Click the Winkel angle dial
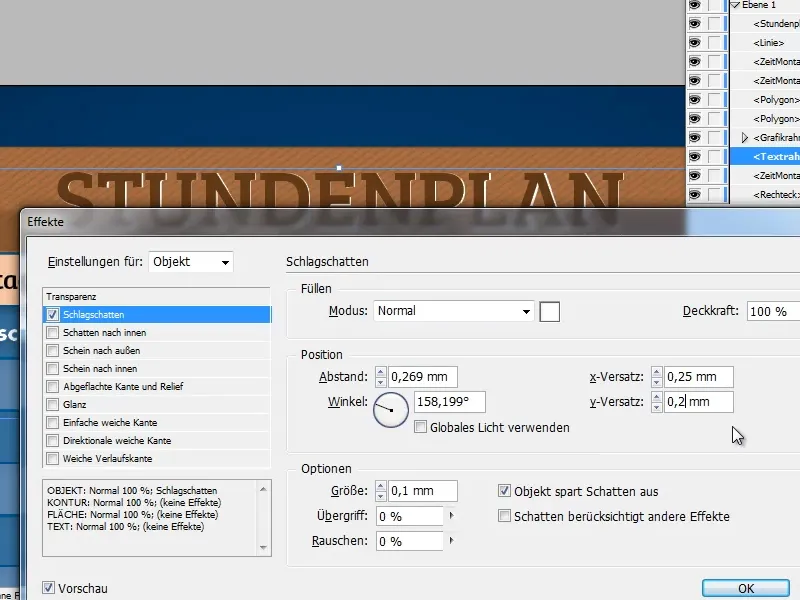 (x=391, y=409)
